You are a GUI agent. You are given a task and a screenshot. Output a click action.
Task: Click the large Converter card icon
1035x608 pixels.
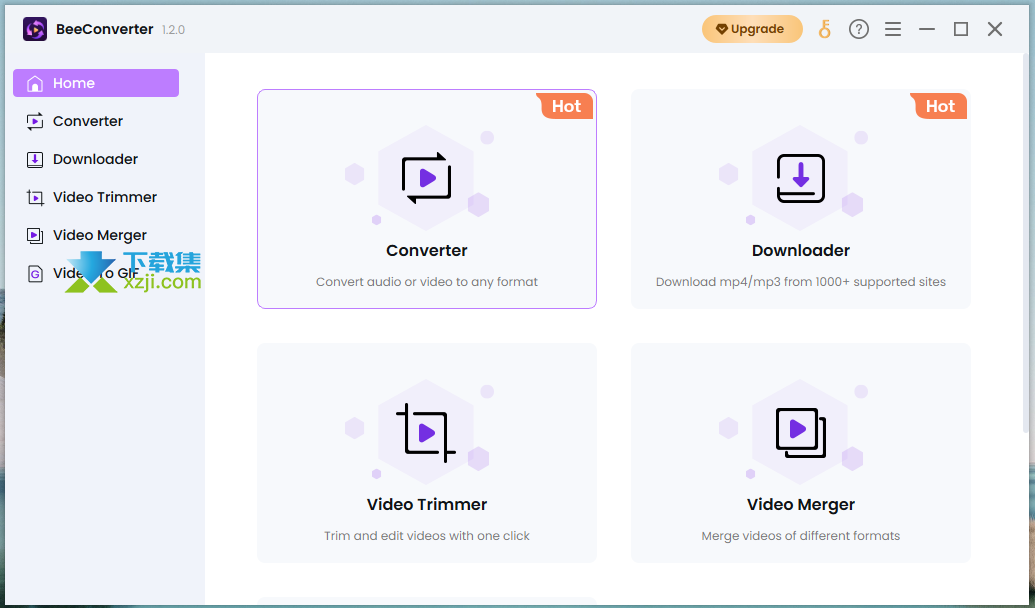pos(426,178)
